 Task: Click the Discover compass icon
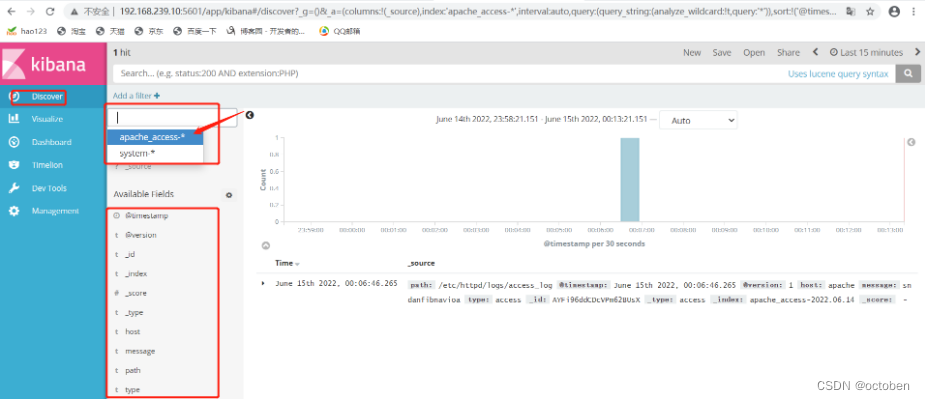tap(15, 96)
